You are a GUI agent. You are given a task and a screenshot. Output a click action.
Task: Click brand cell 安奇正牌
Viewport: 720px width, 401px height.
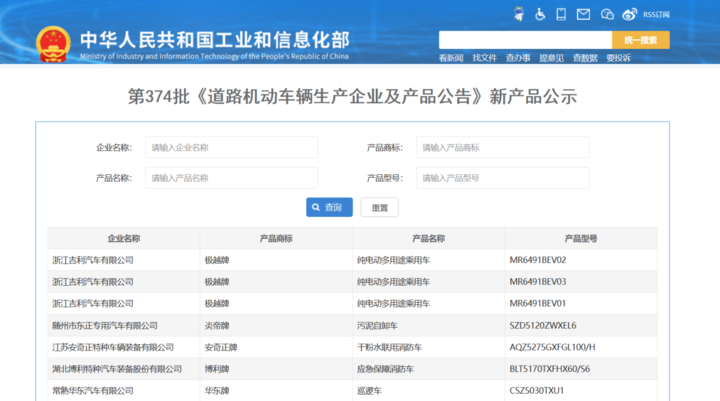[221, 347]
